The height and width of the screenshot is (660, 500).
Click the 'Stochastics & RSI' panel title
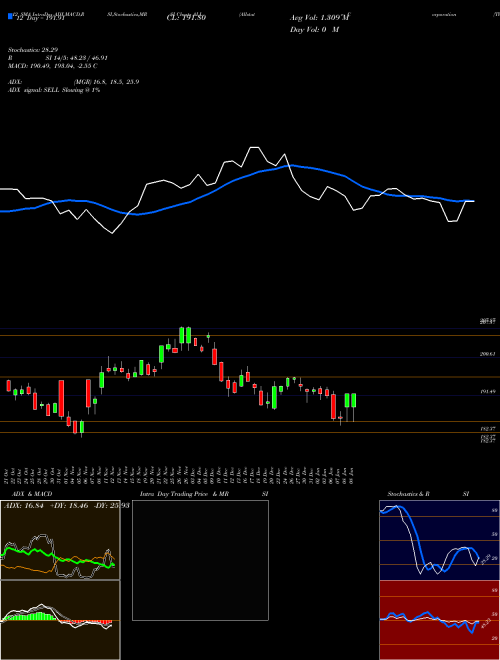(428, 494)
